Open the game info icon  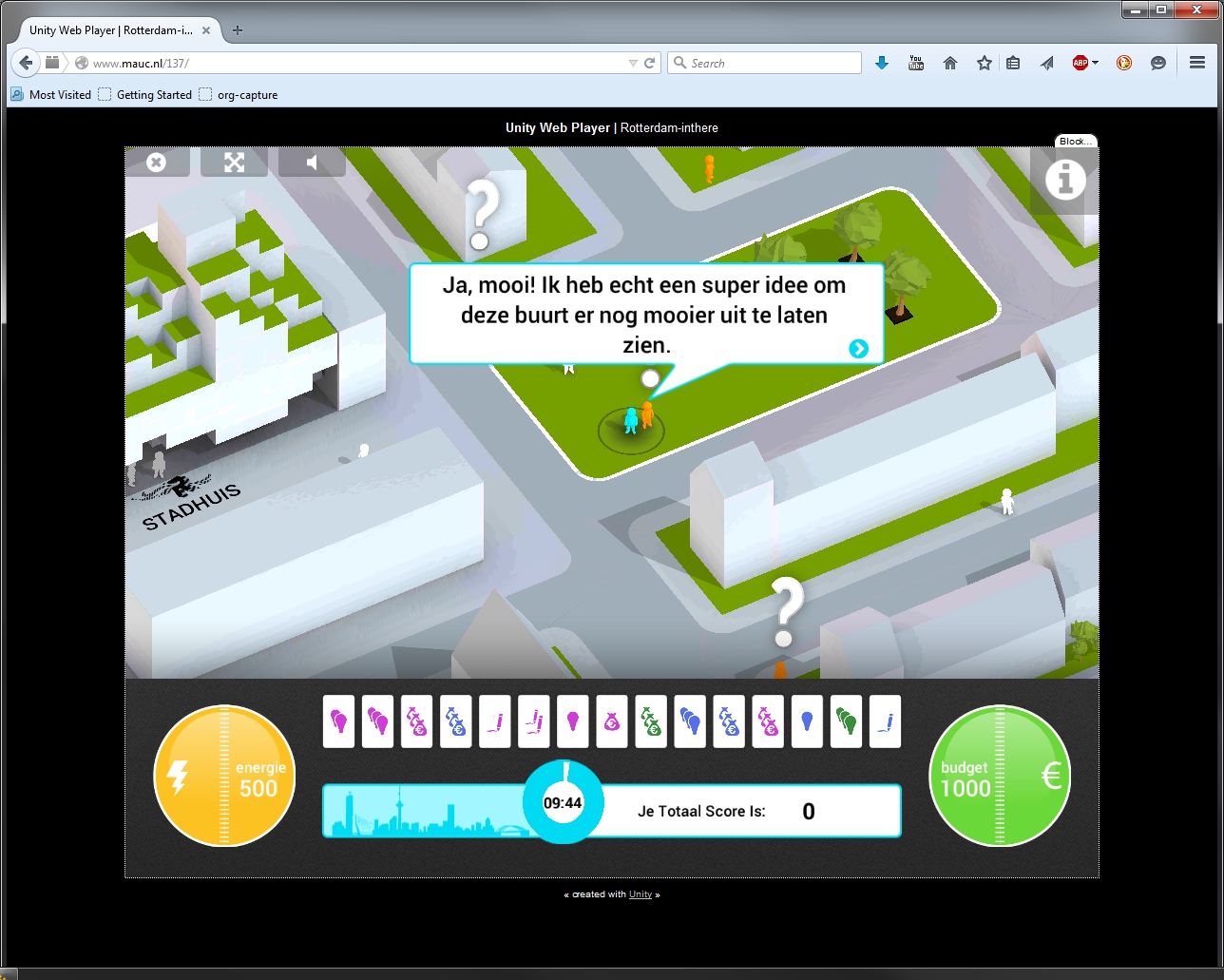click(1064, 180)
